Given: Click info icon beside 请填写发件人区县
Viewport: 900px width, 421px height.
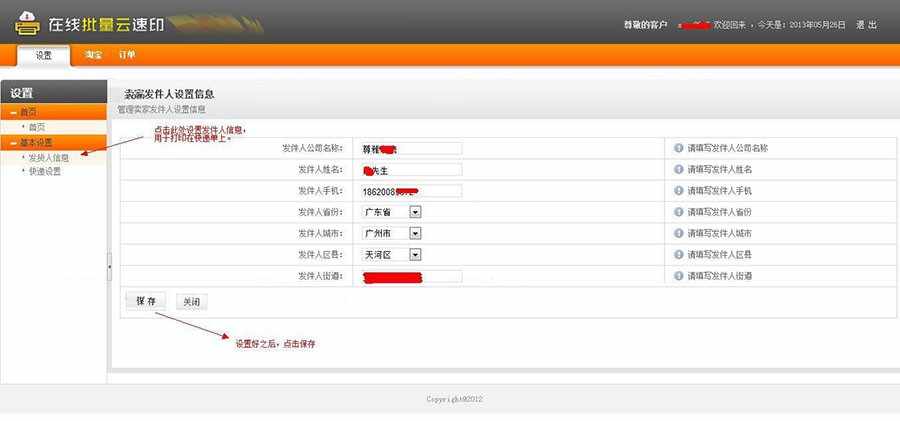Looking at the screenshot, I should coord(678,254).
